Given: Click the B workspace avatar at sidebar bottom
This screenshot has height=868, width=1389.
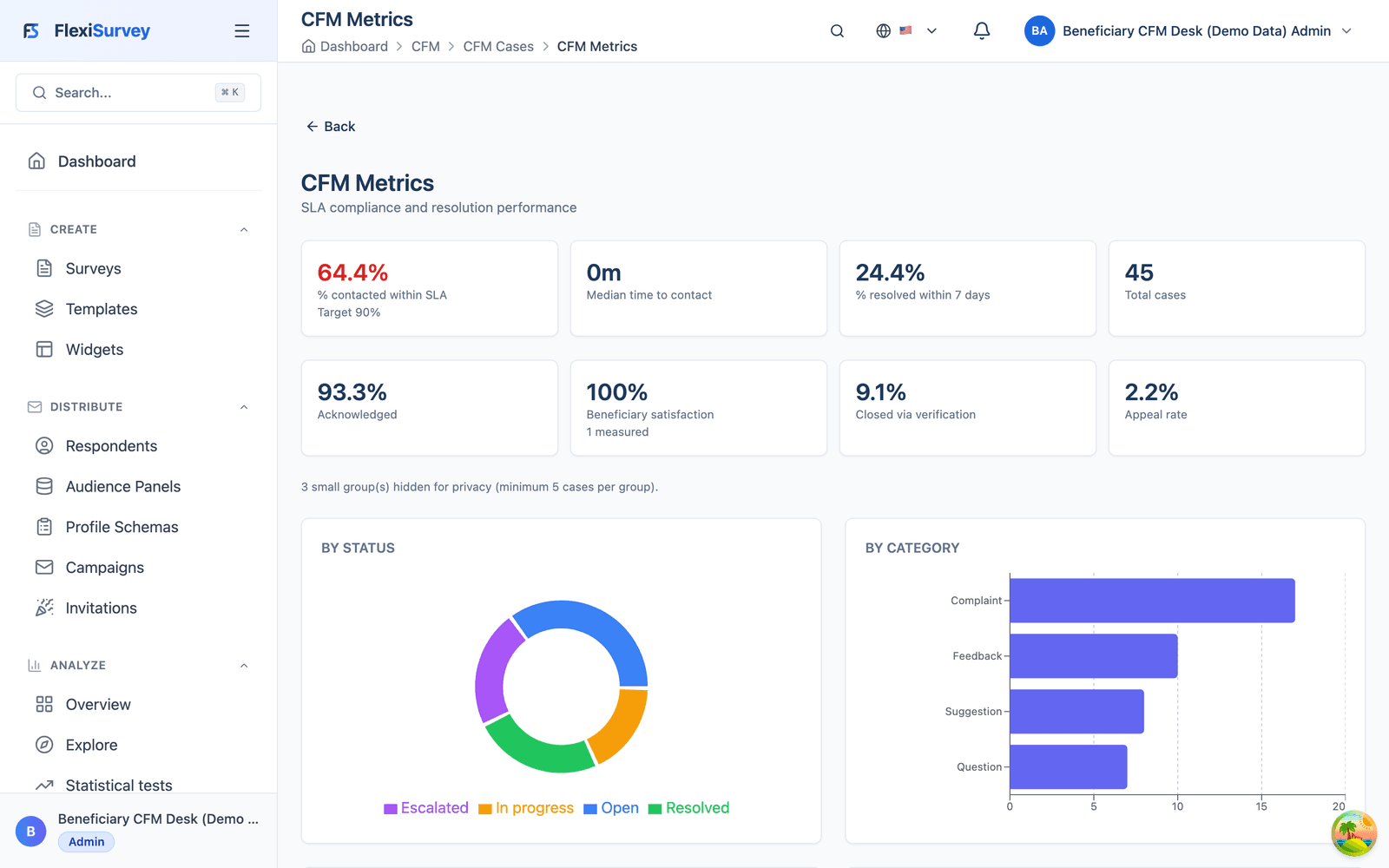Looking at the screenshot, I should (31, 831).
